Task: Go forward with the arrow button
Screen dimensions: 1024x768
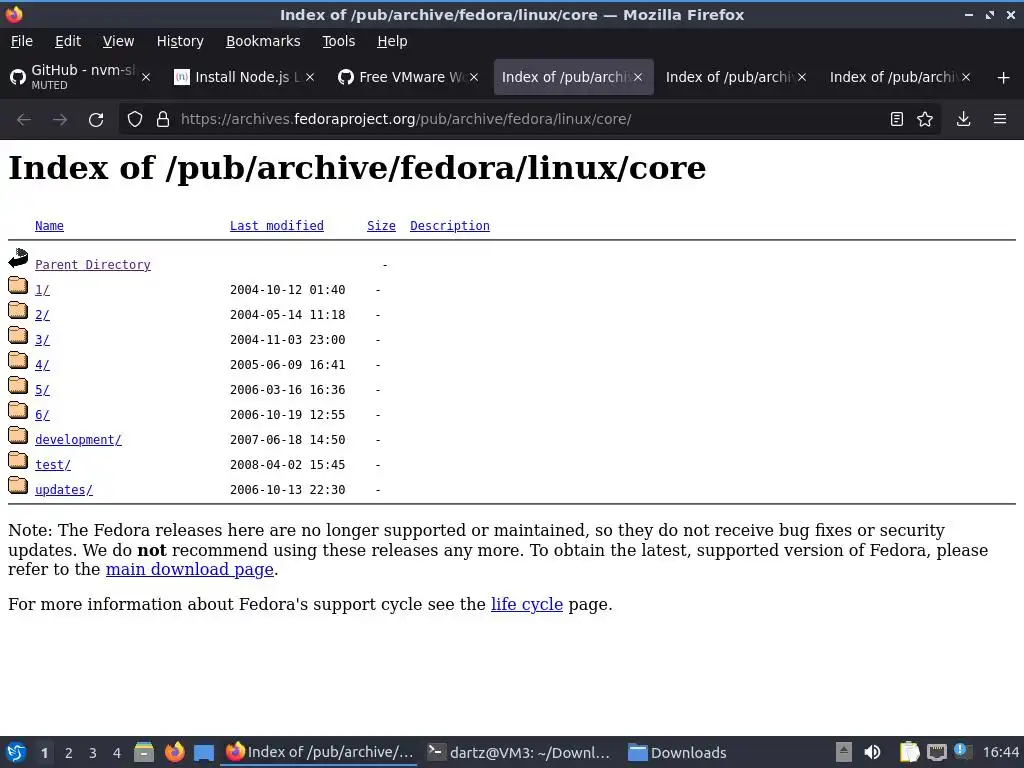Action: click(60, 120)
